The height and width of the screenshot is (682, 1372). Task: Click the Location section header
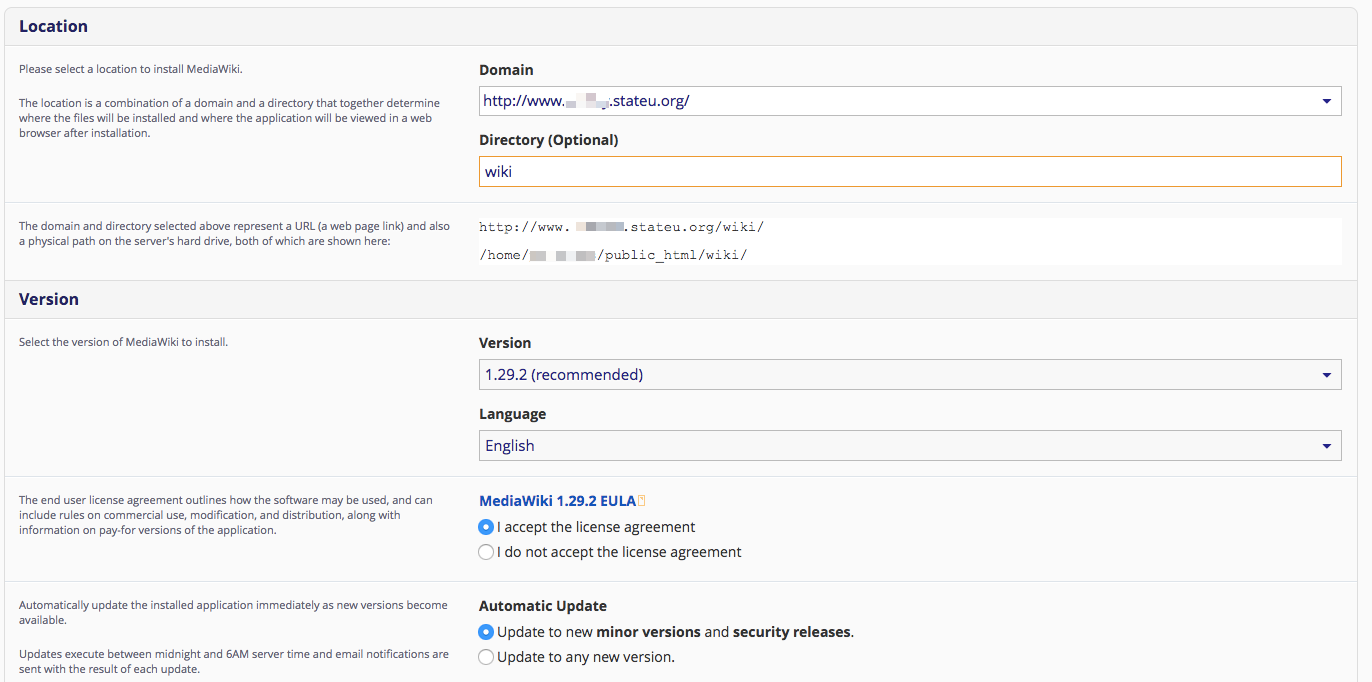coord(54,26)
